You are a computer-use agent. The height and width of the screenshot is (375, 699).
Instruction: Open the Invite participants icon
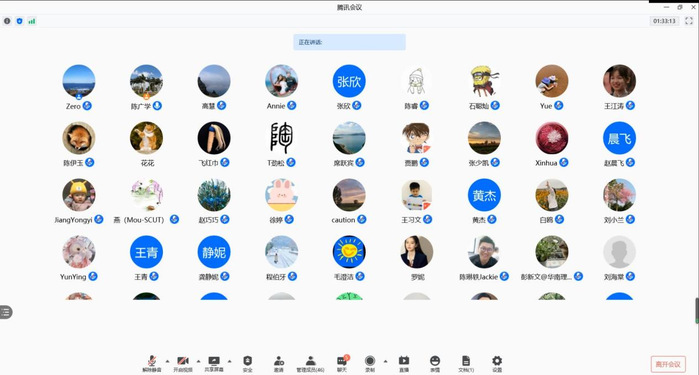click(x=279, y=363)
